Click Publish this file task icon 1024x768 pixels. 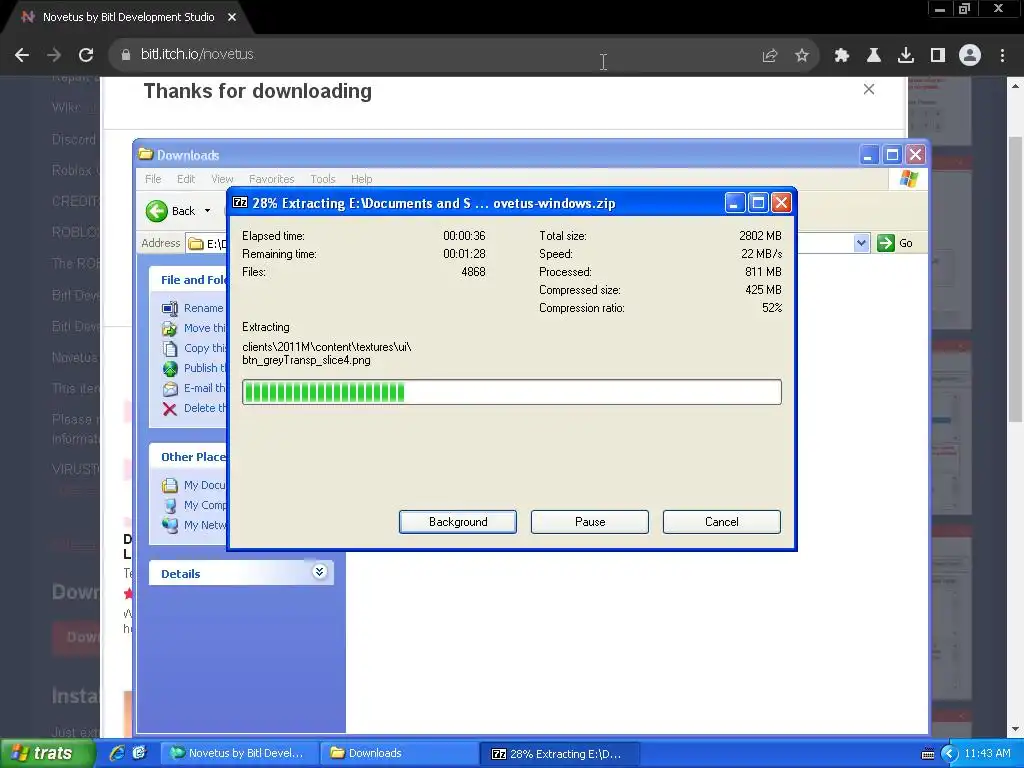pos(170,368)
